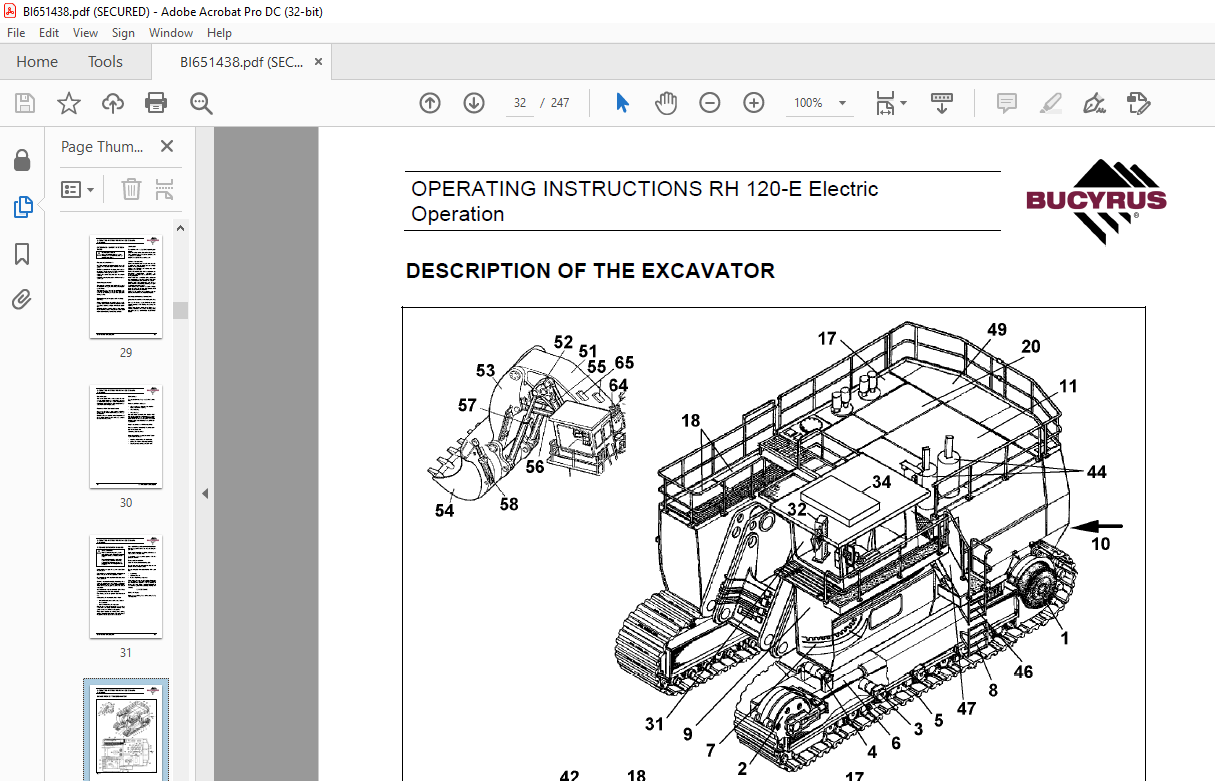Open the Edit menu

point(49,33)
